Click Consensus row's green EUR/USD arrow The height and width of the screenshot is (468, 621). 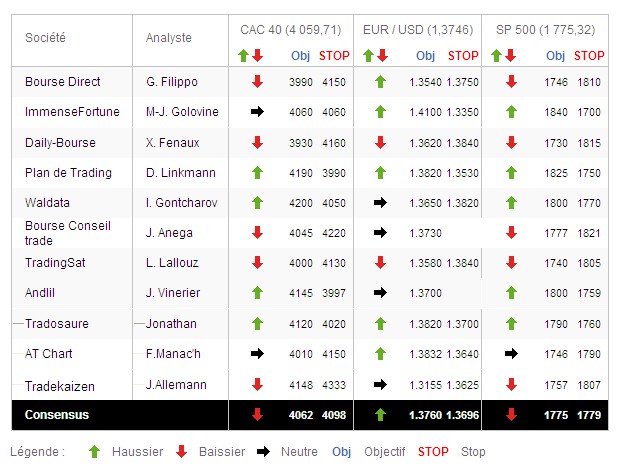[x=380, y=415]
